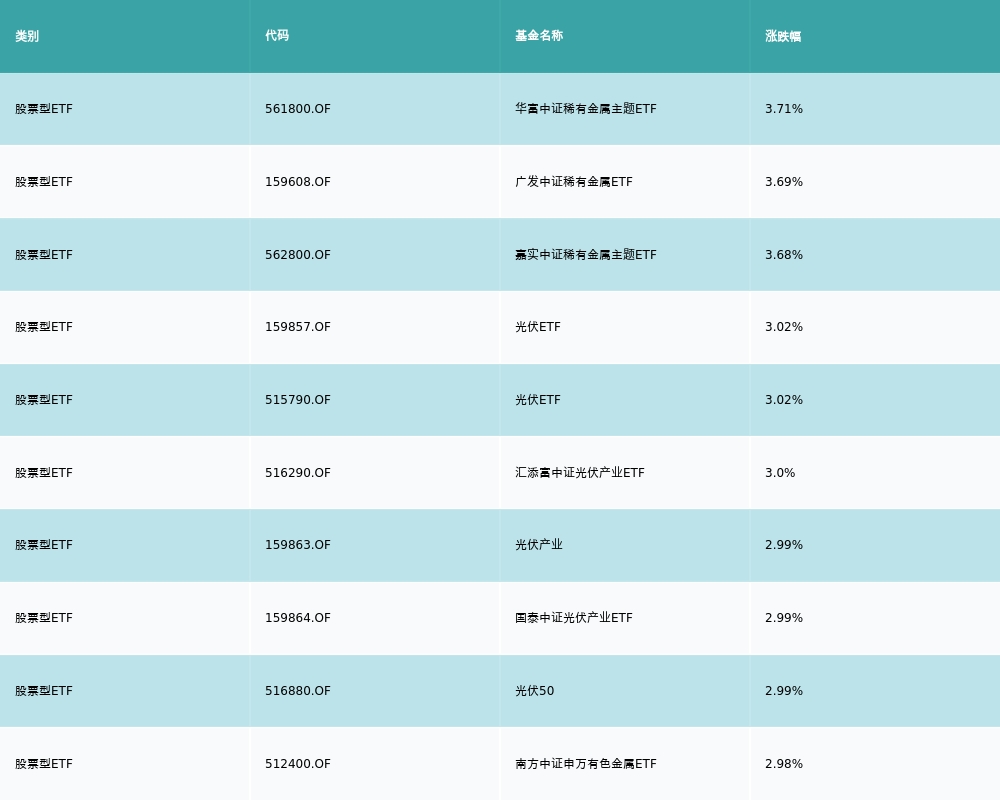
Task: Click 光伏ETF name in the 159857.OF row
Action: 538,327
